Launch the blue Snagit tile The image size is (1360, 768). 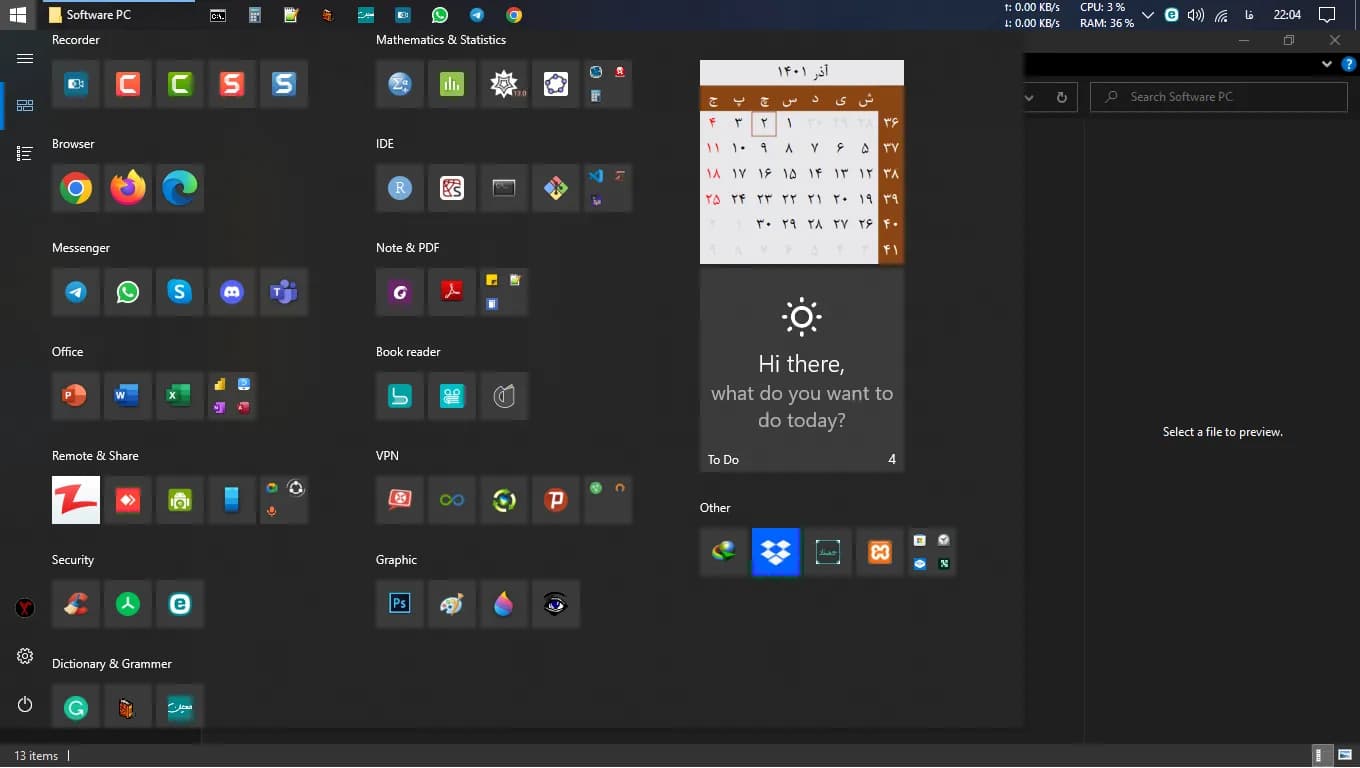[284, 84]
